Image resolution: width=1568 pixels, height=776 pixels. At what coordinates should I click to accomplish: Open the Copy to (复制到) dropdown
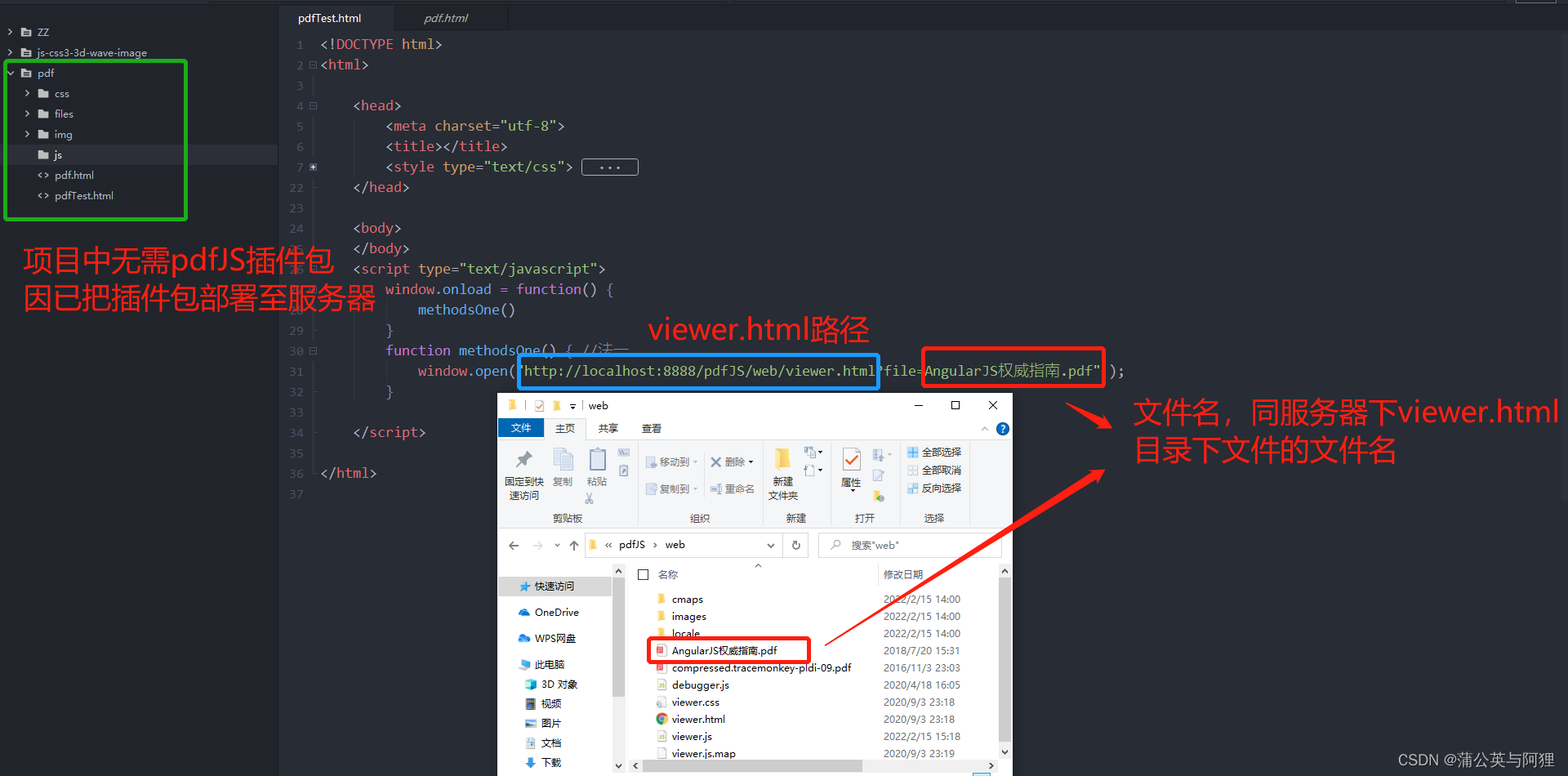tap(672, 488)
